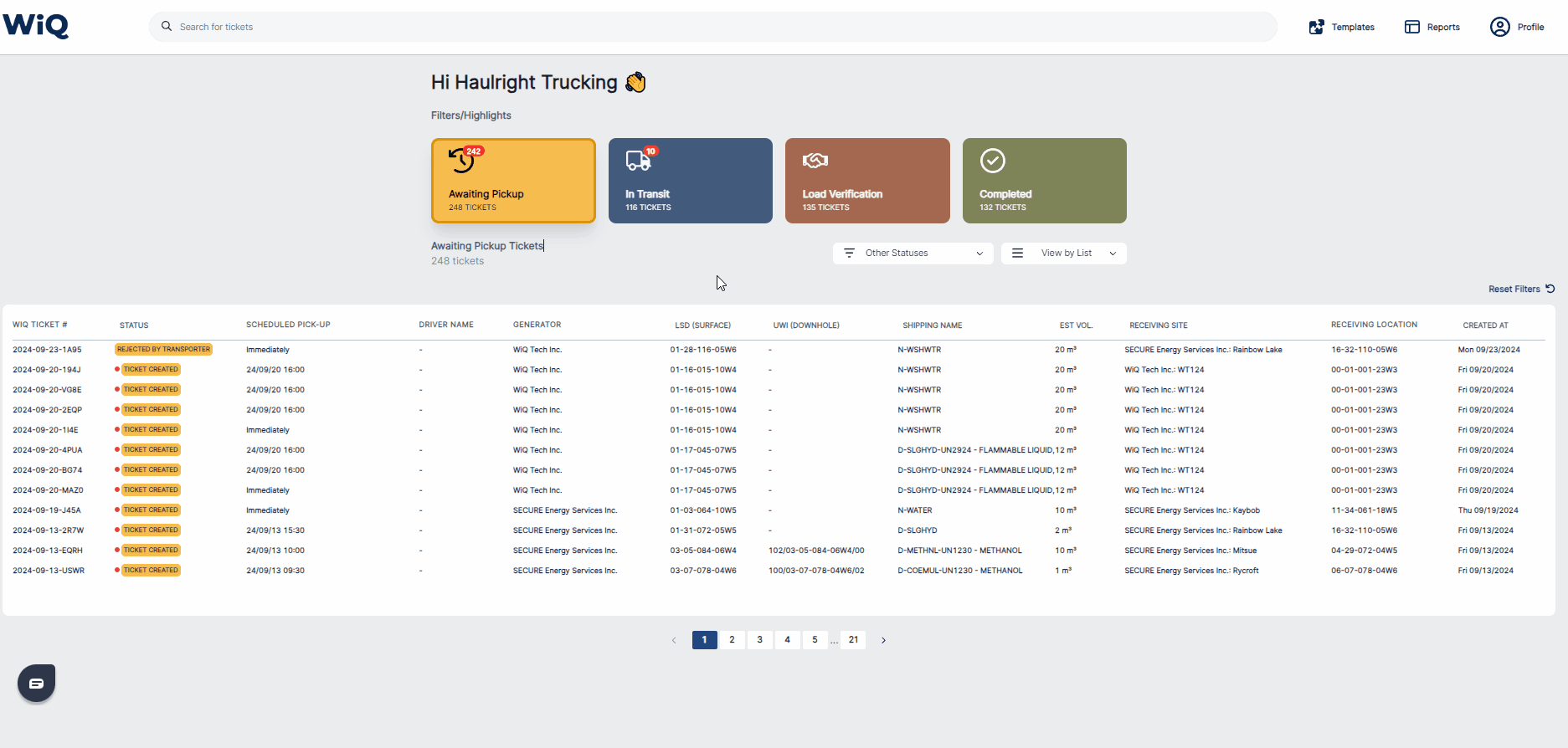Click UWI 100/03-07-078-04W6/02 cell
The image size is (1568, 748).
[816, 571]
